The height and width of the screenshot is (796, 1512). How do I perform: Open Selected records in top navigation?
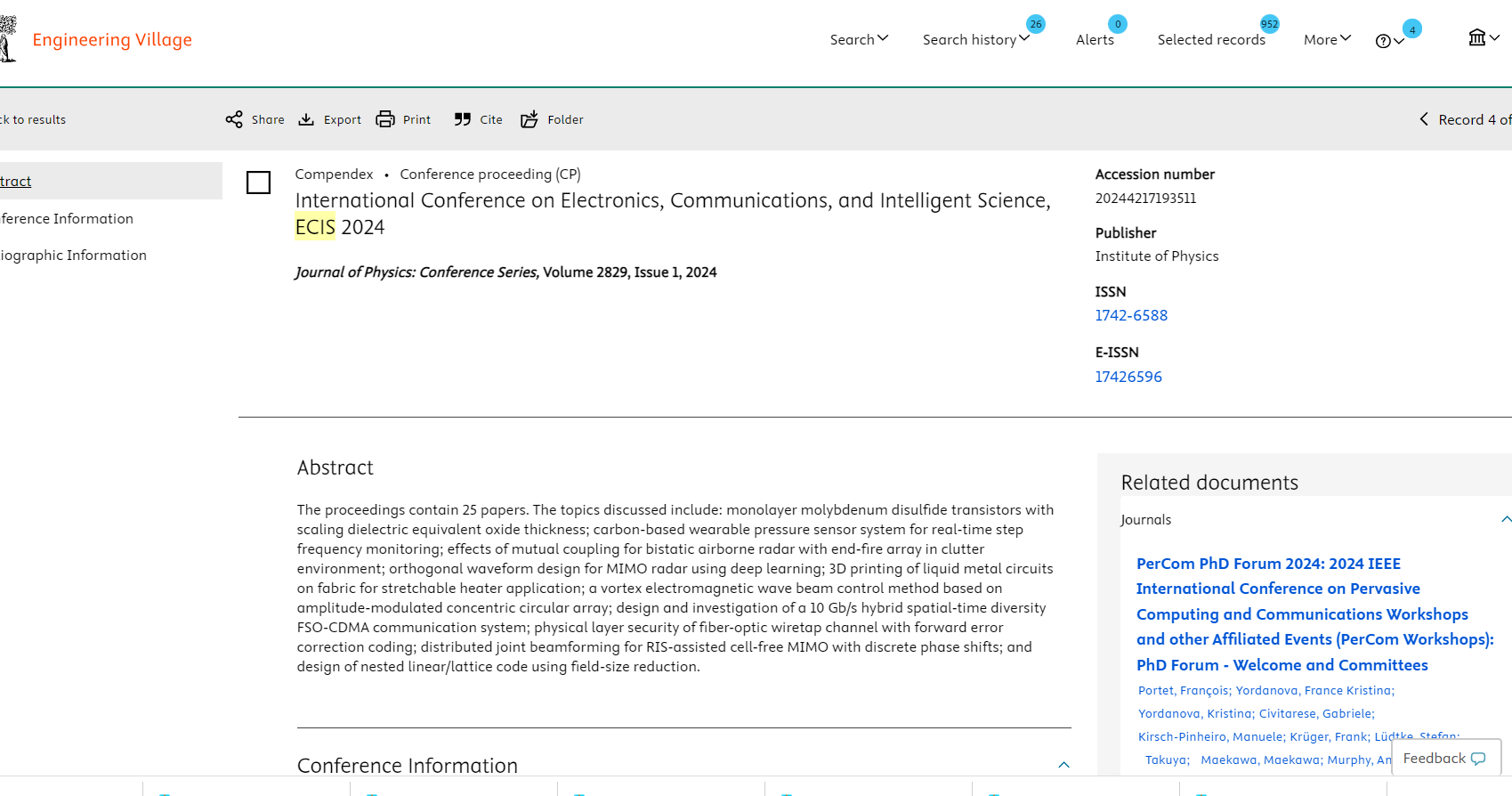[x=1210, y=39]
